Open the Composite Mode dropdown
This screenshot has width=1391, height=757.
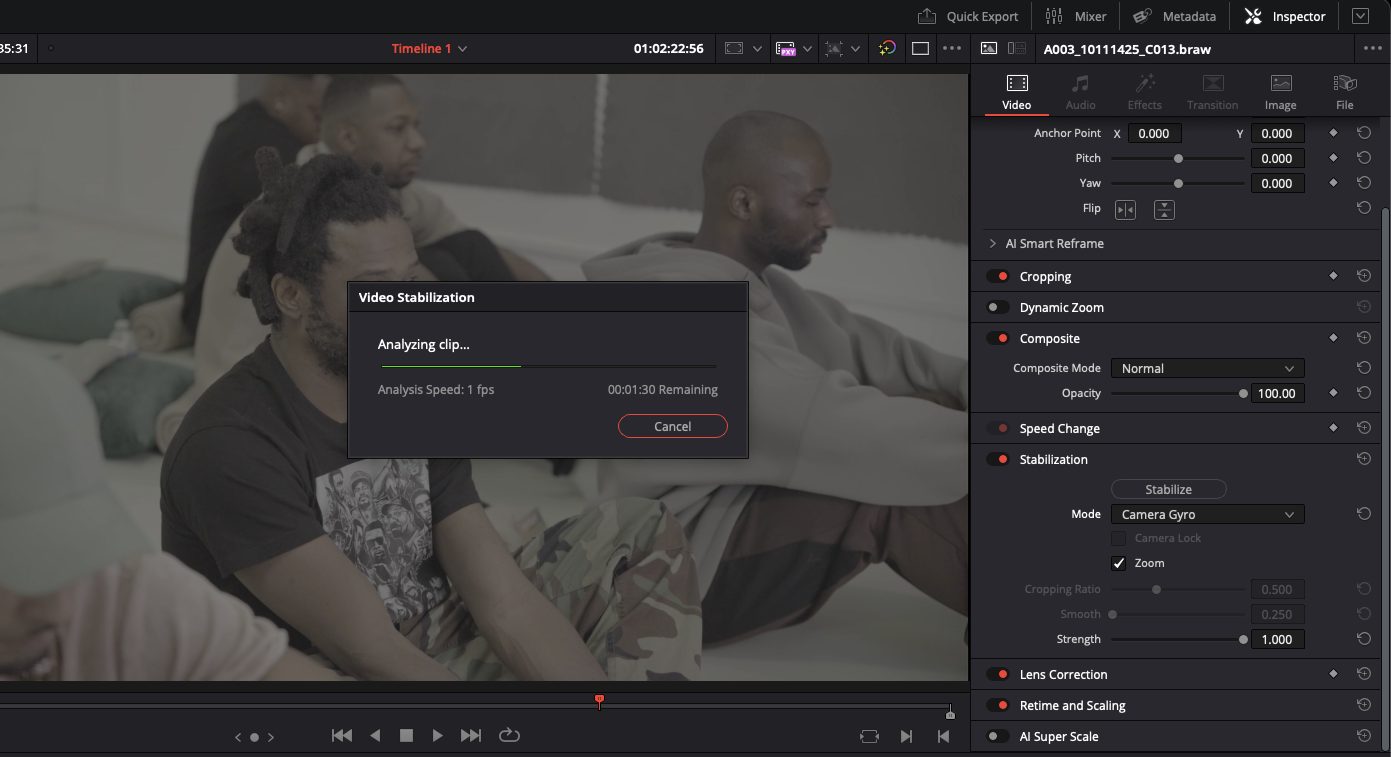[1206, 368]
